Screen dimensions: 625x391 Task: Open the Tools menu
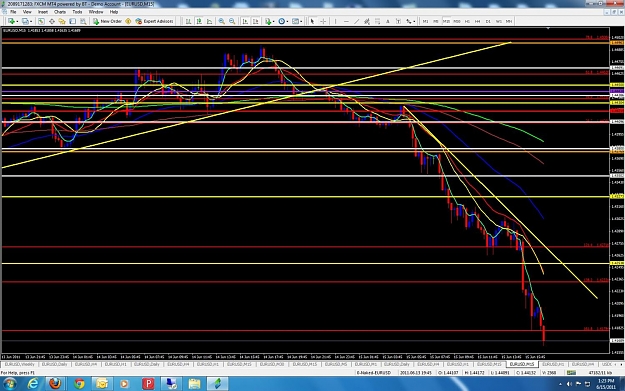(77, 12)
